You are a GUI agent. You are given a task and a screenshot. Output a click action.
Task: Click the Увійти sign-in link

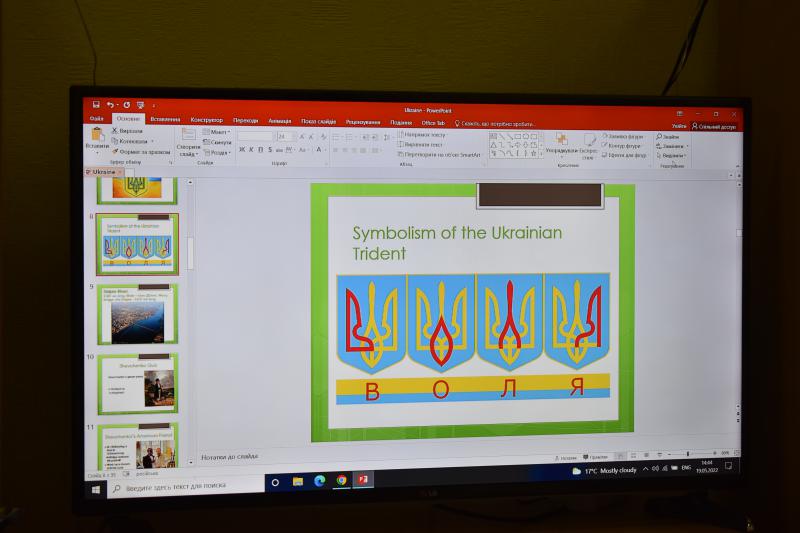tap(679, 126)
